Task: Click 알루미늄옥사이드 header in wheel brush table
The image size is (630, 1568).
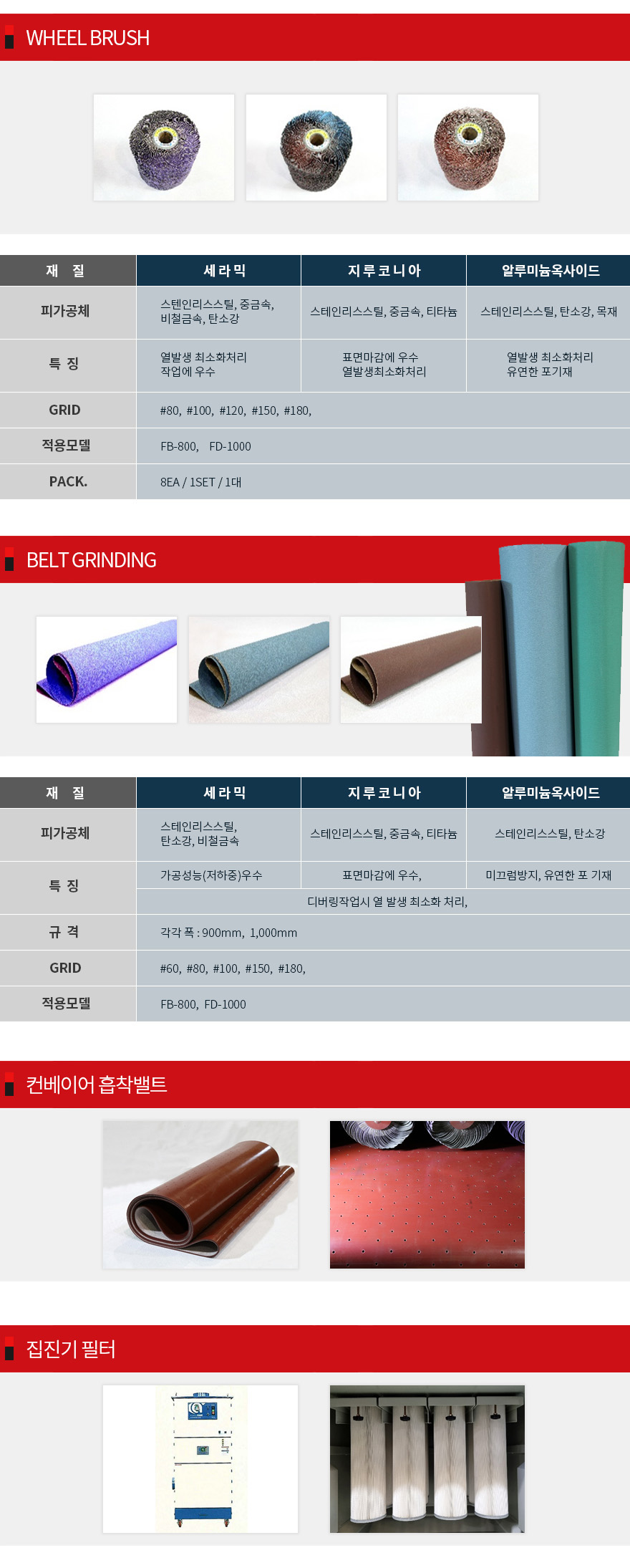Action: [x=548, y=271]
